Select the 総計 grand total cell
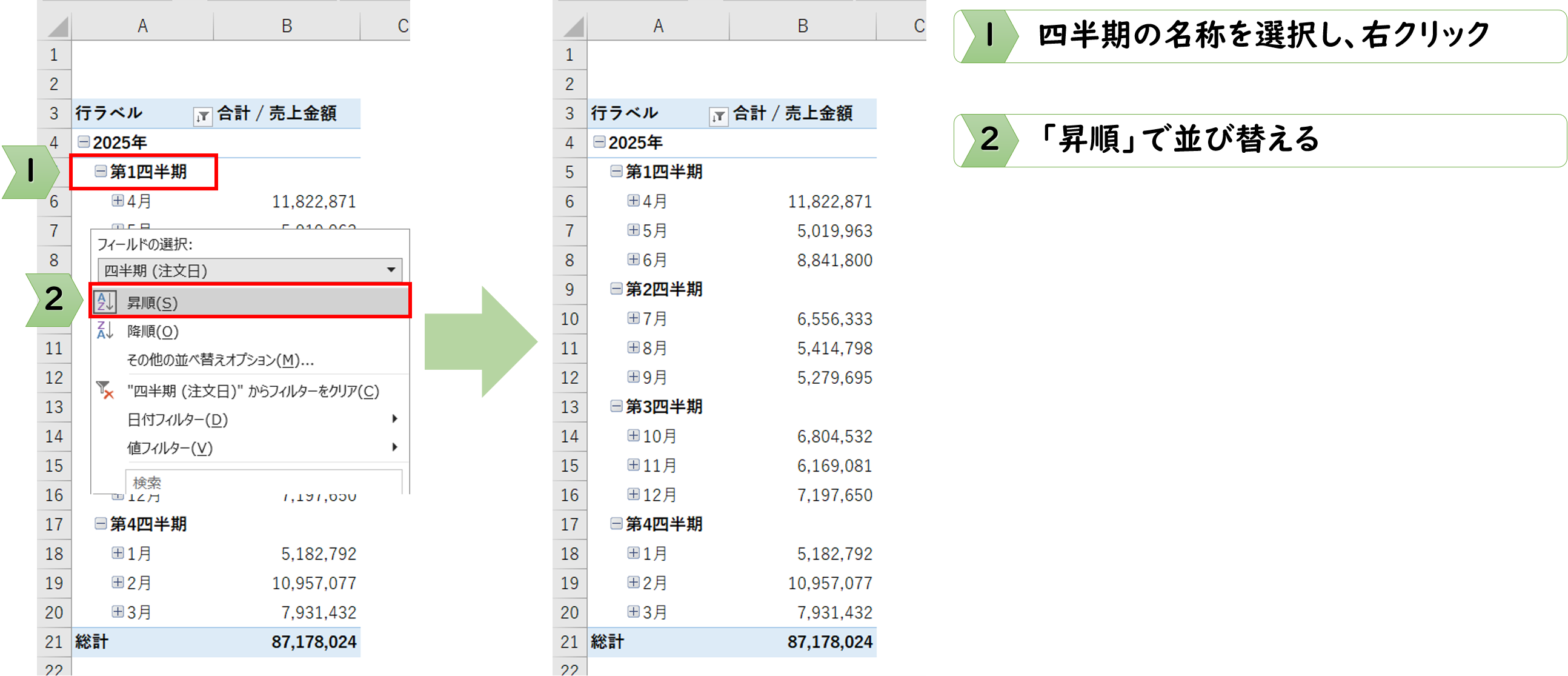Image resolution: width=1568 pixels, height=676 pixels. 91,642
